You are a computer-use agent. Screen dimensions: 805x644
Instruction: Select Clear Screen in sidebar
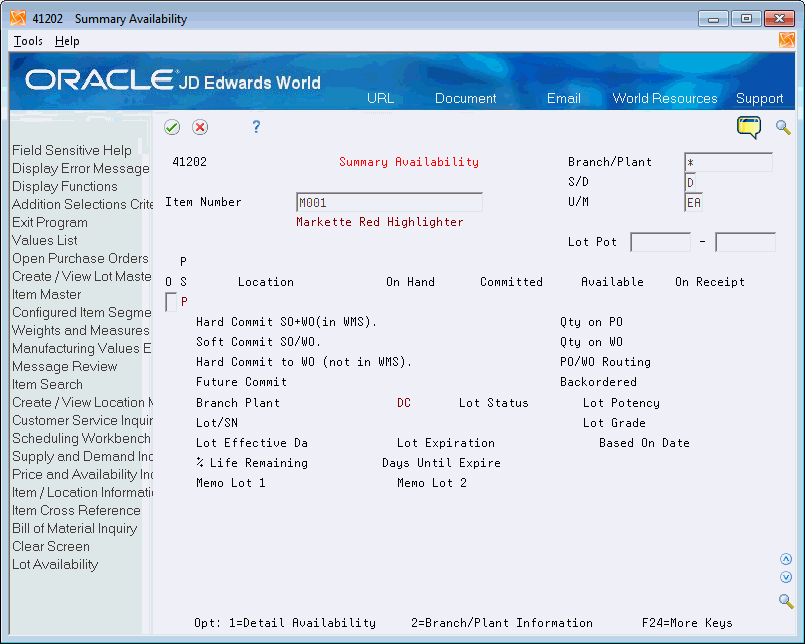(51, 546)
